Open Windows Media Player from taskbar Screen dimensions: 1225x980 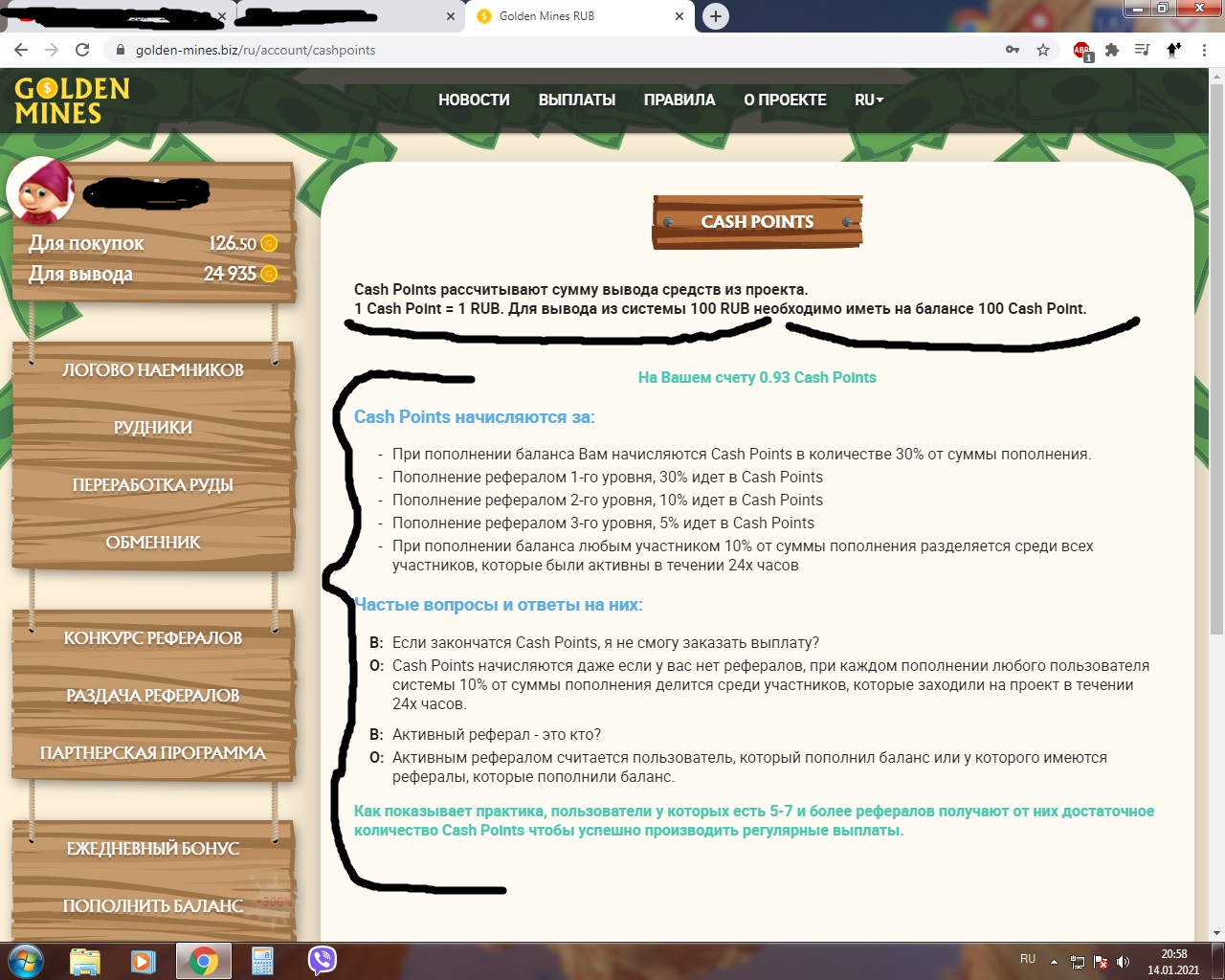tap(144, 961)
